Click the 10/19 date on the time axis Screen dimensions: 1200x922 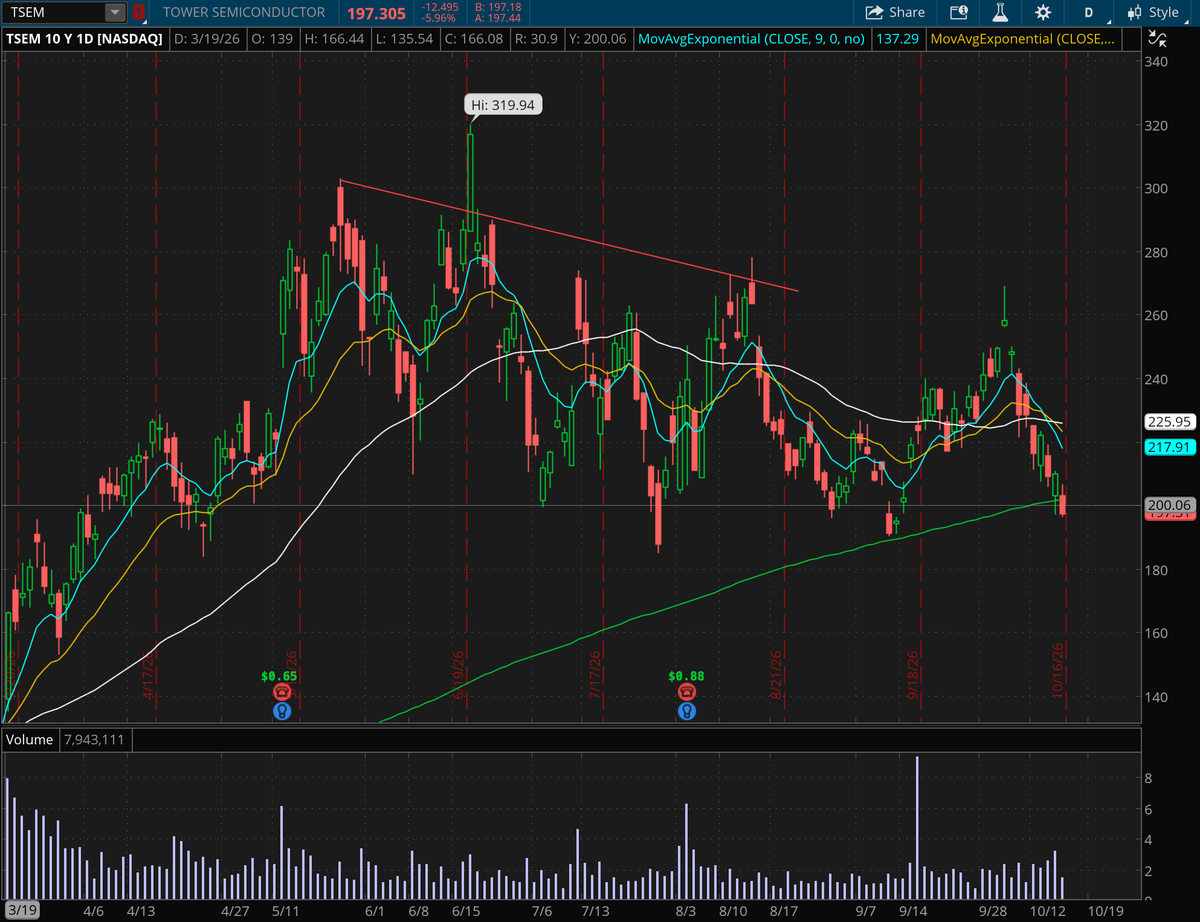tap(1105, 911)
